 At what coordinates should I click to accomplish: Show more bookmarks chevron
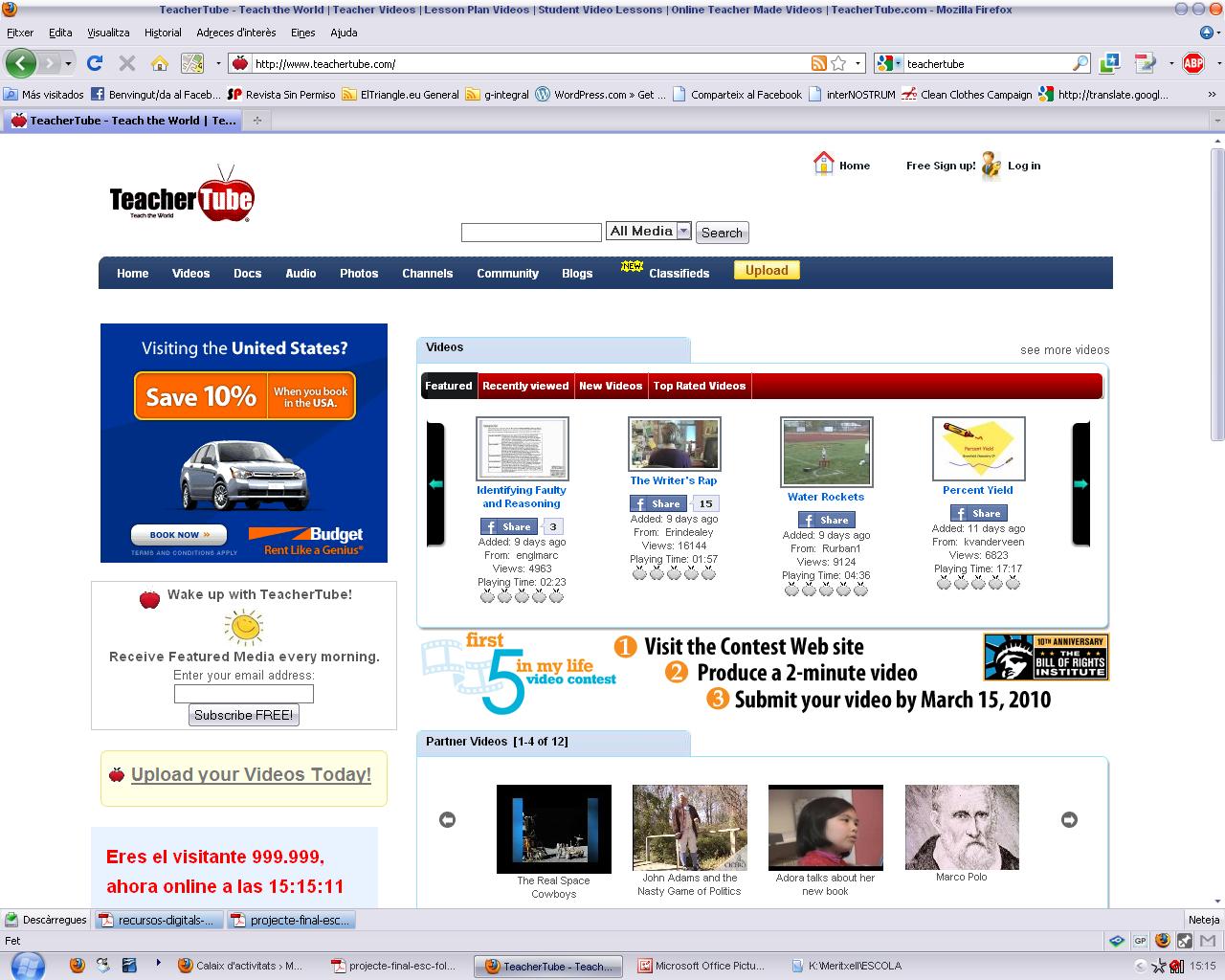[x=1212, y=95]
